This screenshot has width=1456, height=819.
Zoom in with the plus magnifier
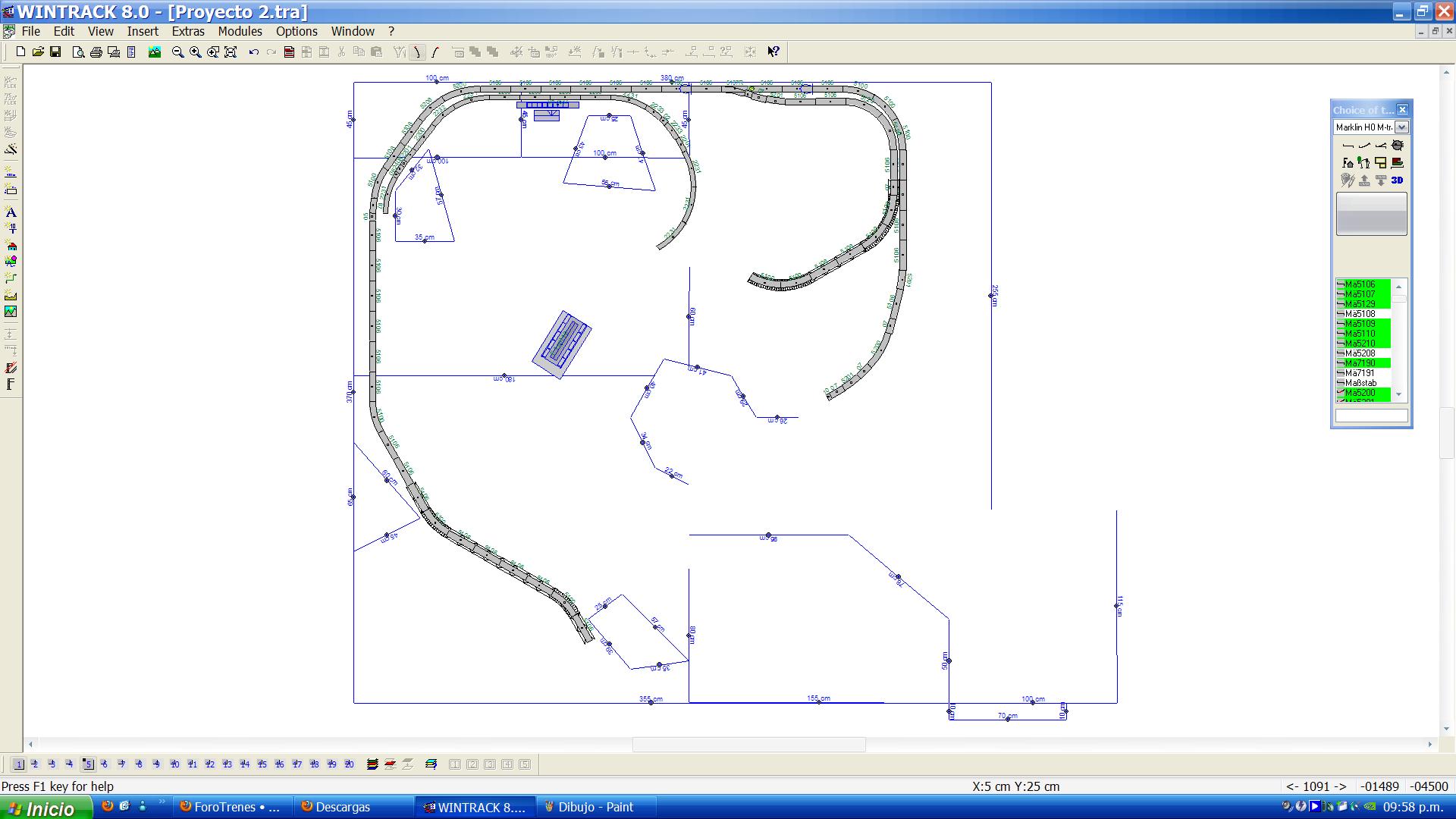click(196, 52)
